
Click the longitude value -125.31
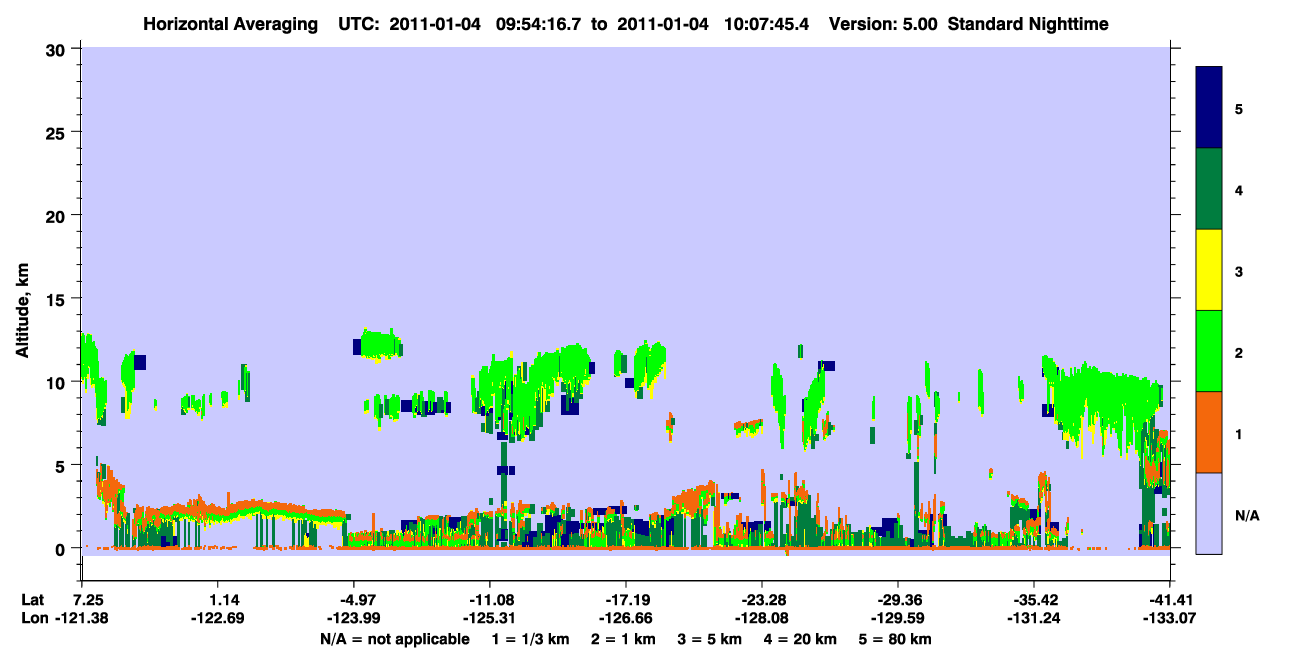[x=489, y=618]
